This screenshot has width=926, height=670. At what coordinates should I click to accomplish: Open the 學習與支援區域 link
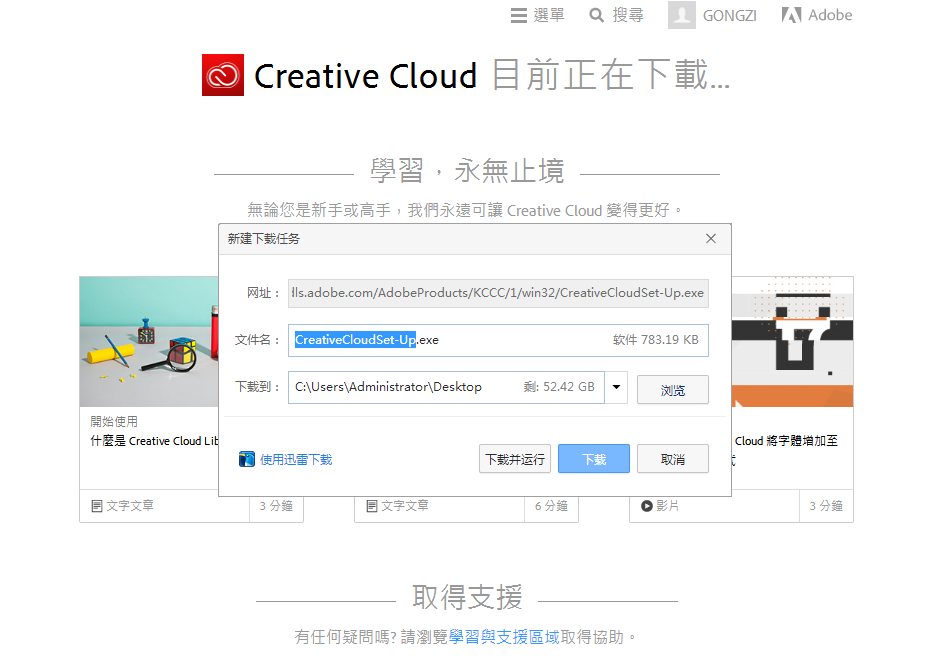click(504, 637)
